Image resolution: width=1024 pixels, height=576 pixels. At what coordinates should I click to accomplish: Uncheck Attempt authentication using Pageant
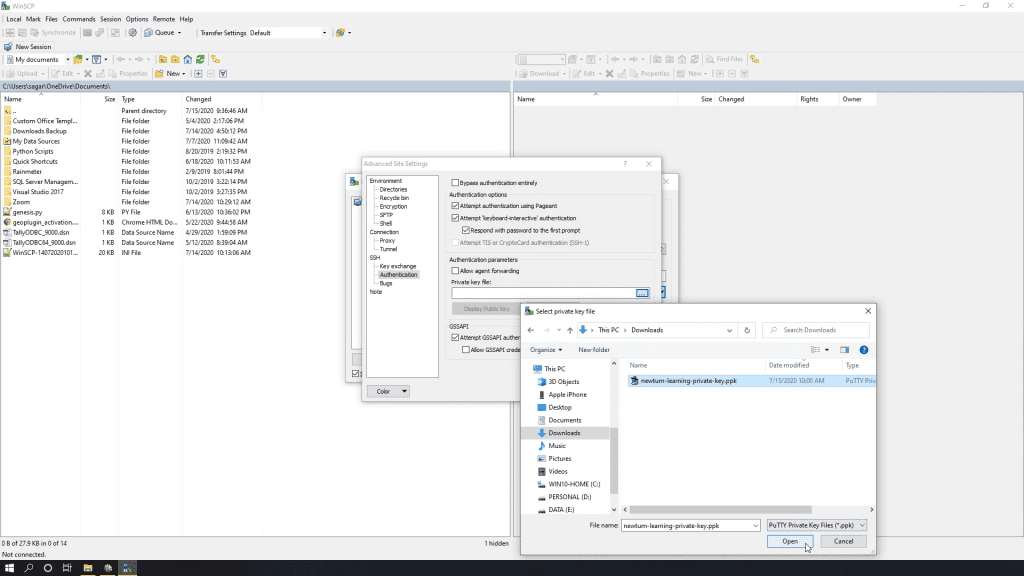(455, 206)
